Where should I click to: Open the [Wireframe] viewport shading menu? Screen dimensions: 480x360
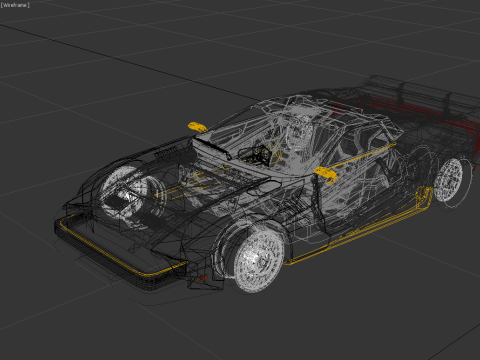(15, 5)
